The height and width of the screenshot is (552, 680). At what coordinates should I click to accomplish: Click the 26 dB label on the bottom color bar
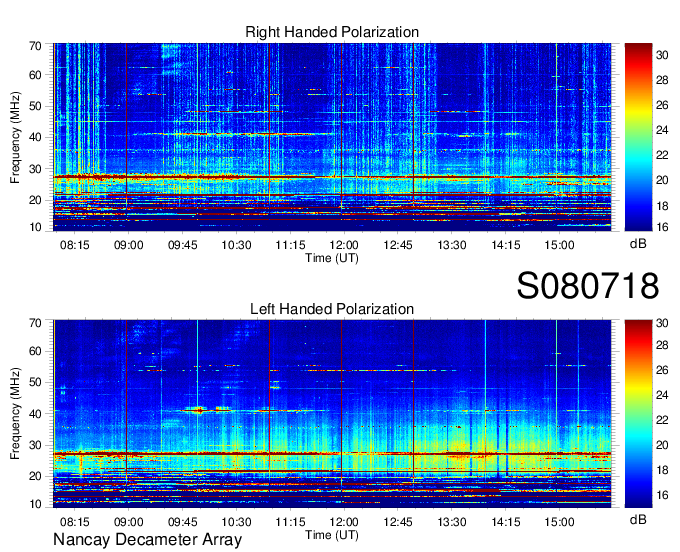point(662,370)
